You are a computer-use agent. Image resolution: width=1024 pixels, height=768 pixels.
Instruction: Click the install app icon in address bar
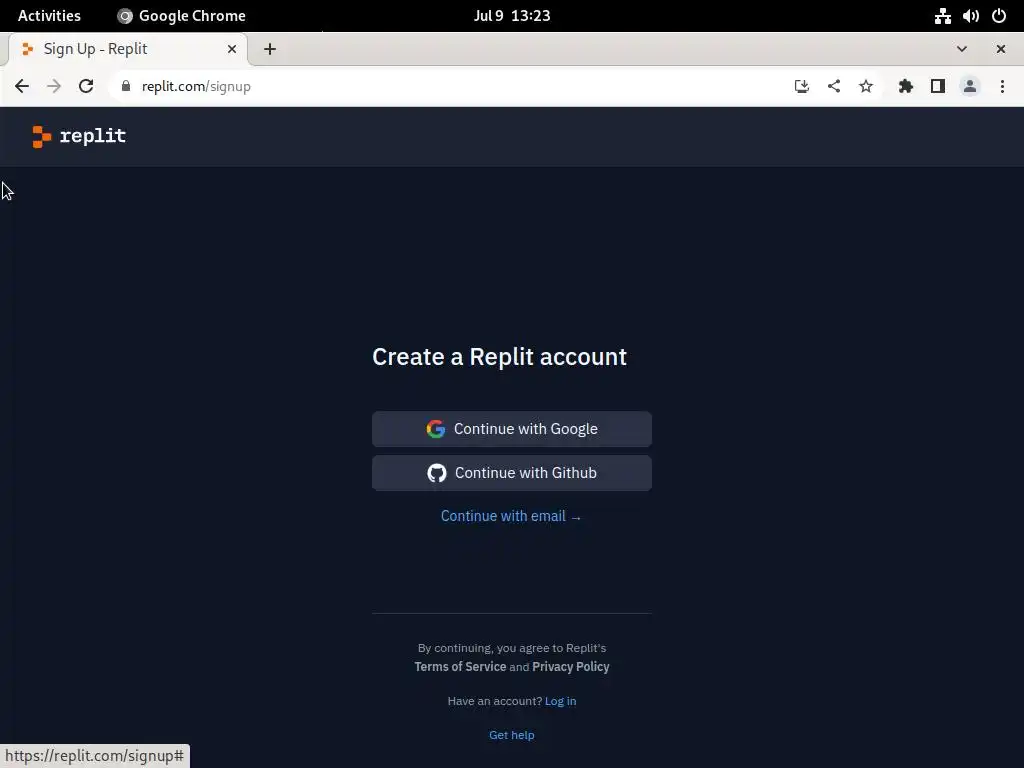point(801,86)
